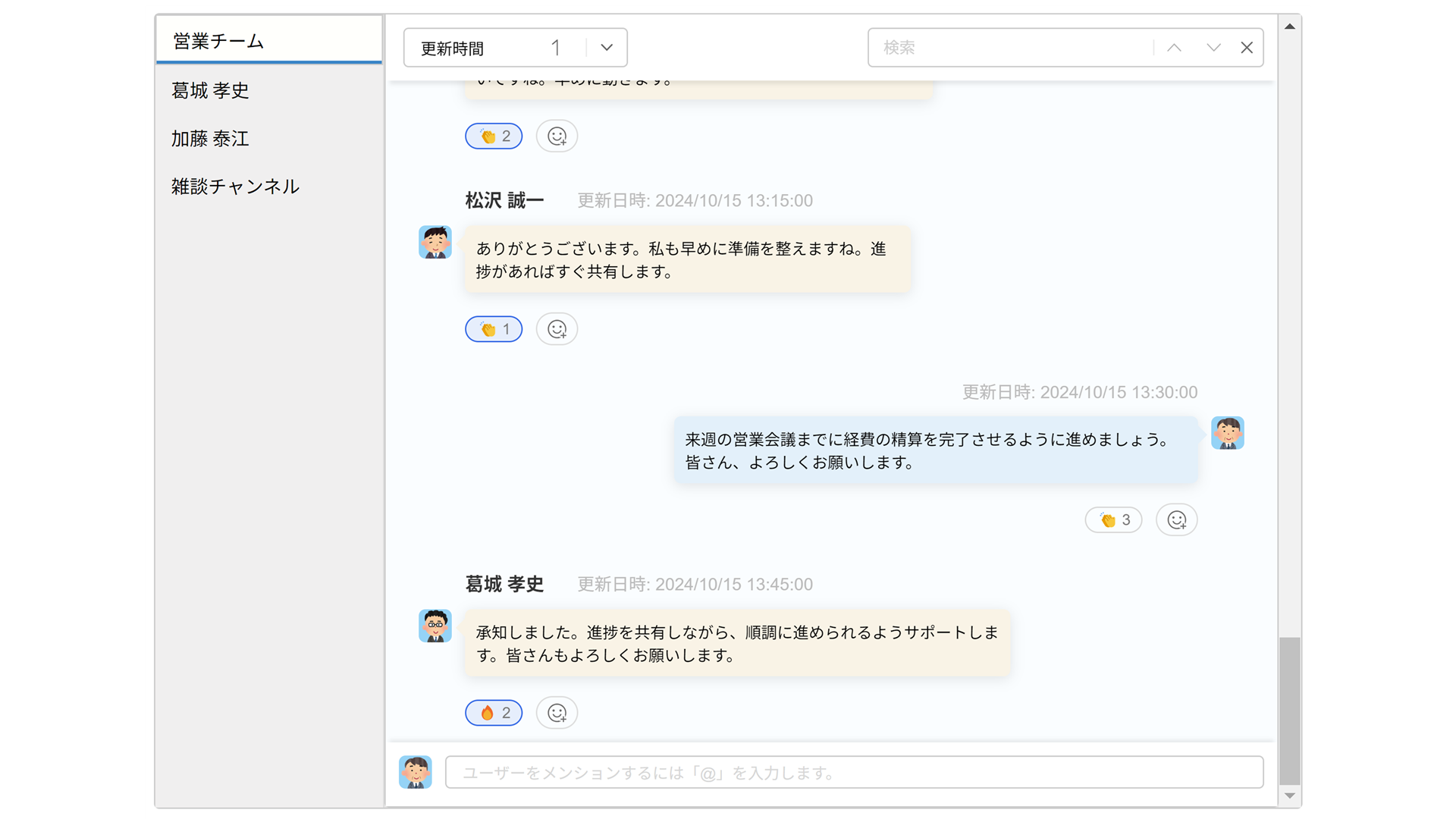The image size is (1456, 819).
Task: Jump to next search result arrow
Action: point(1213,48)
